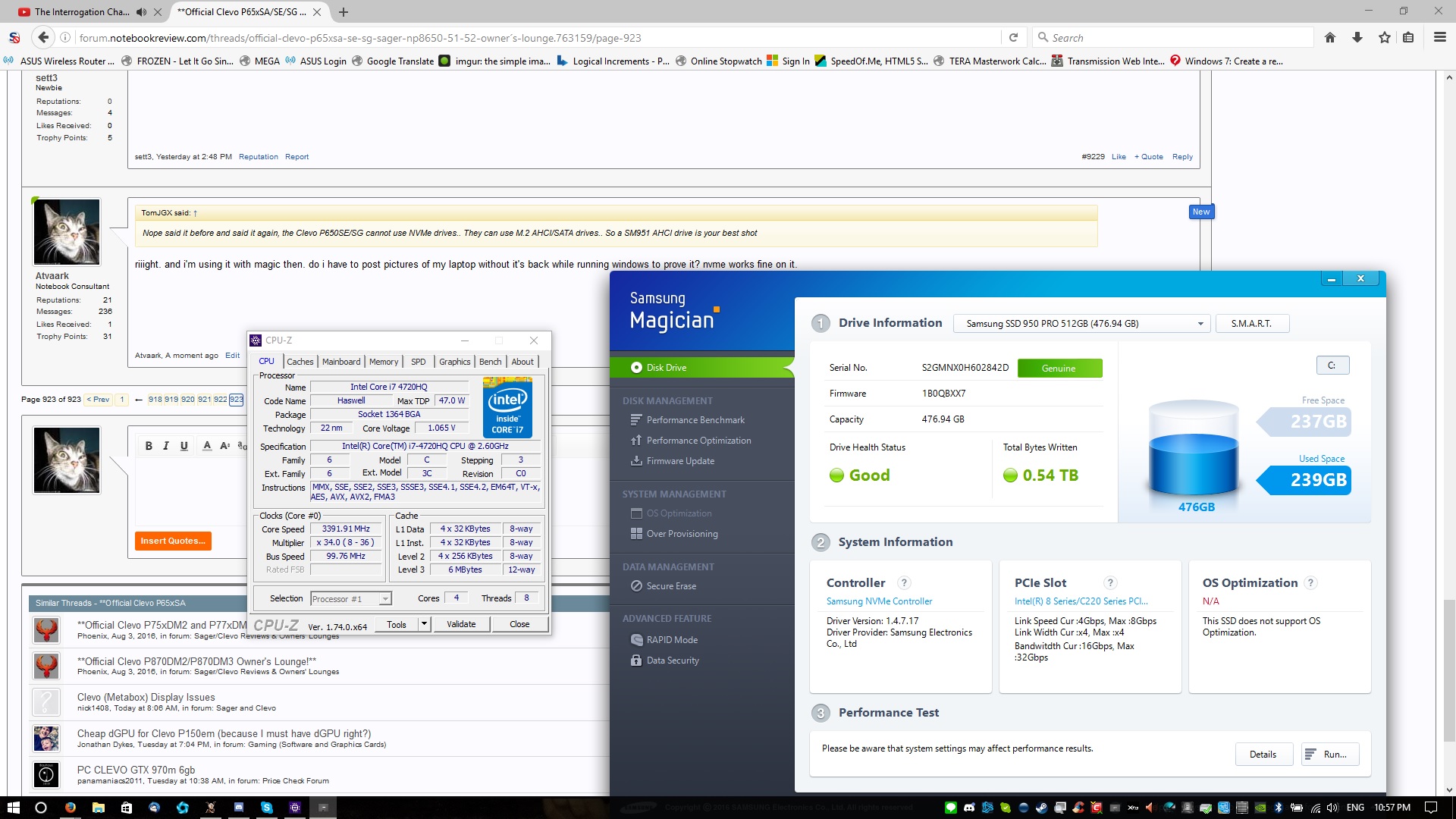Click the browser vertical scrollbar thumb
The image size is (1456, 819).
(x=1449, y=670)
